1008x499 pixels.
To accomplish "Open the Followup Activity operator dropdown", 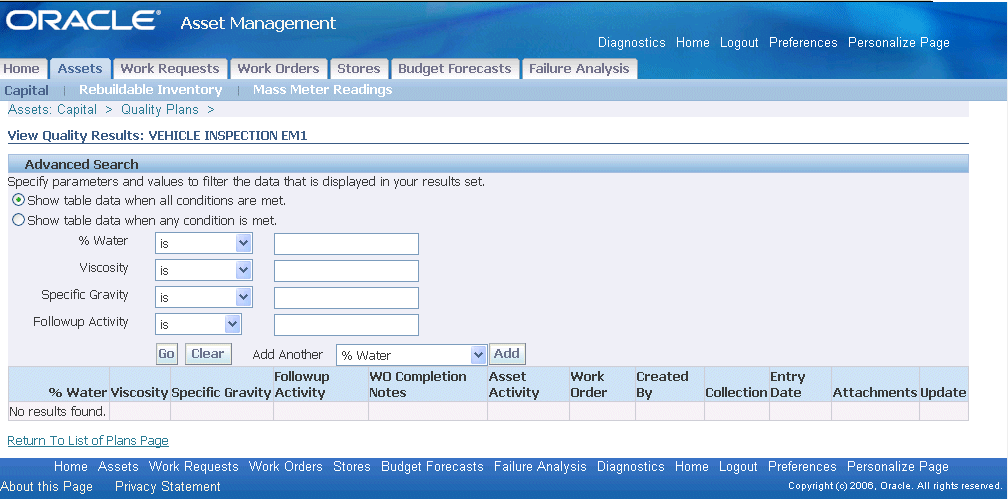I will 198,325.
